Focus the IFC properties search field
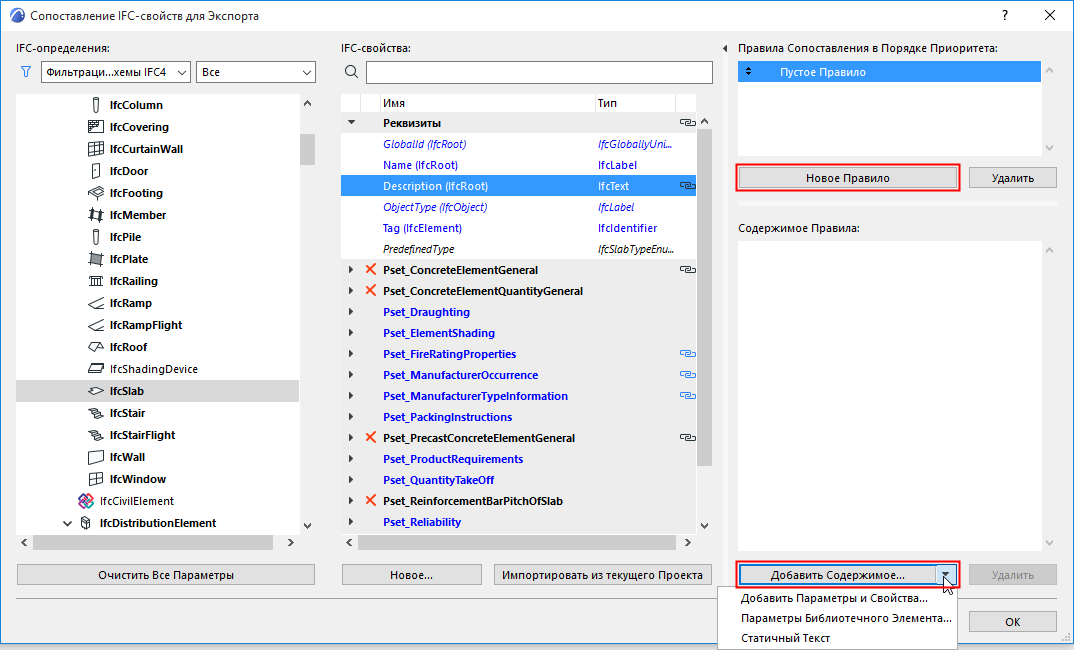 [x=539, y=72]
